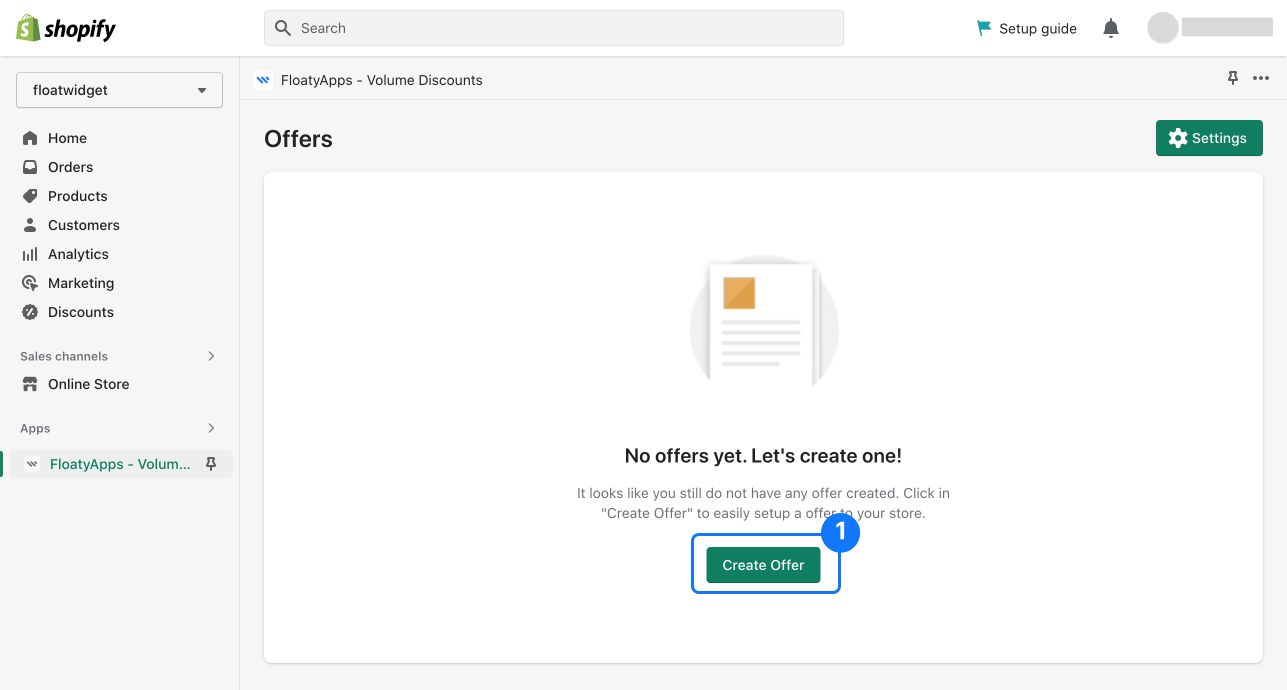Open the Products page

click(77, 196)
